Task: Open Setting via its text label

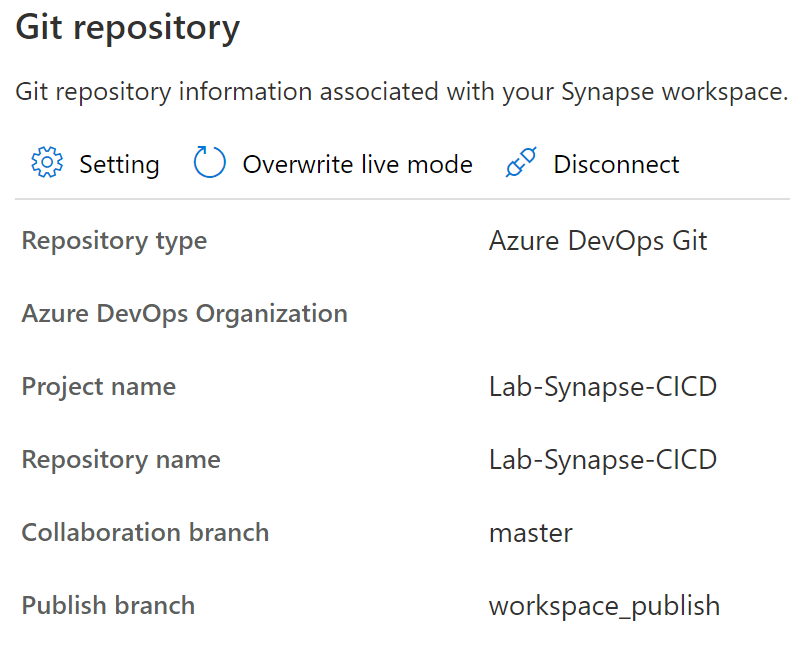Action: (x=119, y=164)
